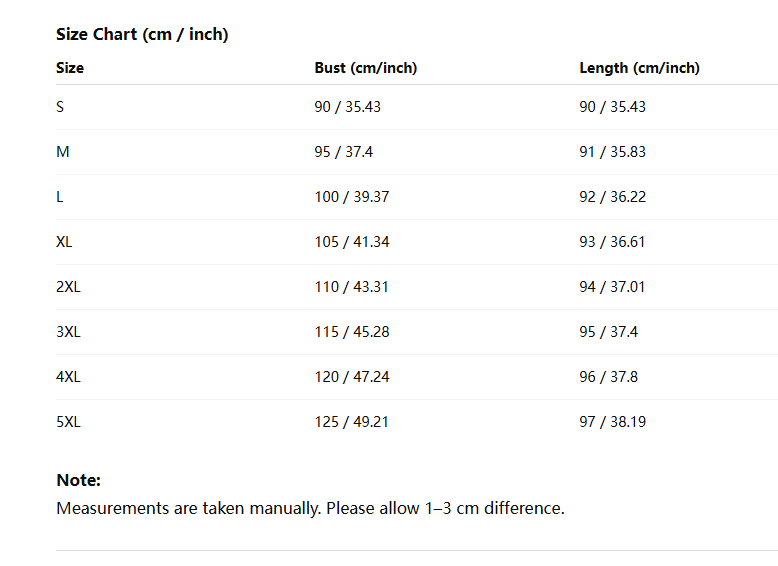
Task: Choose the XL size row label
Action: [64, 242]
